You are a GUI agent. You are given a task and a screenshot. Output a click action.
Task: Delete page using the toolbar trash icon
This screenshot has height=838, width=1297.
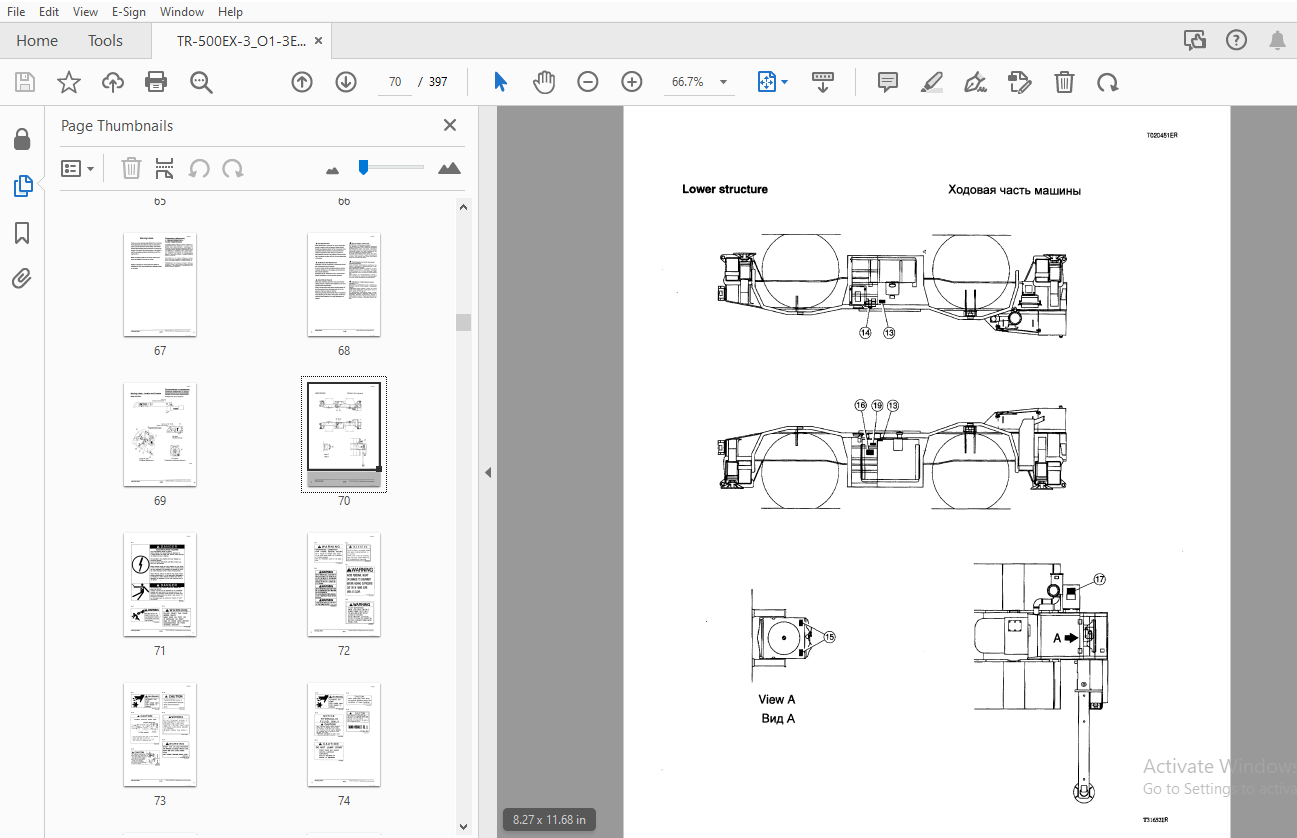(1065, 82)
